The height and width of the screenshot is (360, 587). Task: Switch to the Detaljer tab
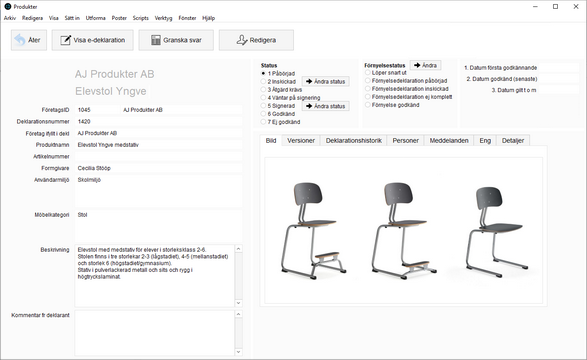tap(513, 140)
